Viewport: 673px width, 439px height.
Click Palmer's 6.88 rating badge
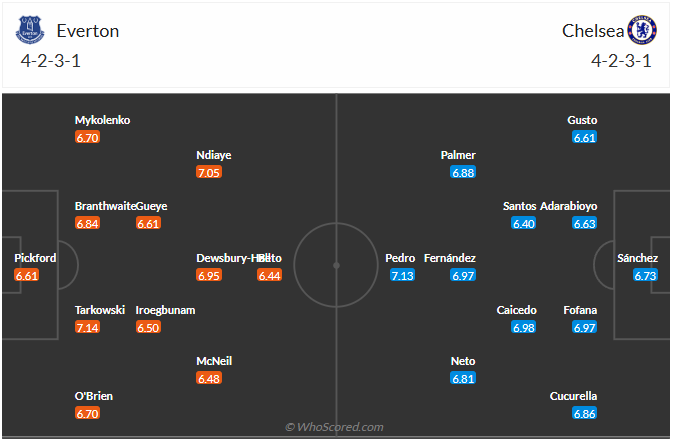tap(463, 173)
